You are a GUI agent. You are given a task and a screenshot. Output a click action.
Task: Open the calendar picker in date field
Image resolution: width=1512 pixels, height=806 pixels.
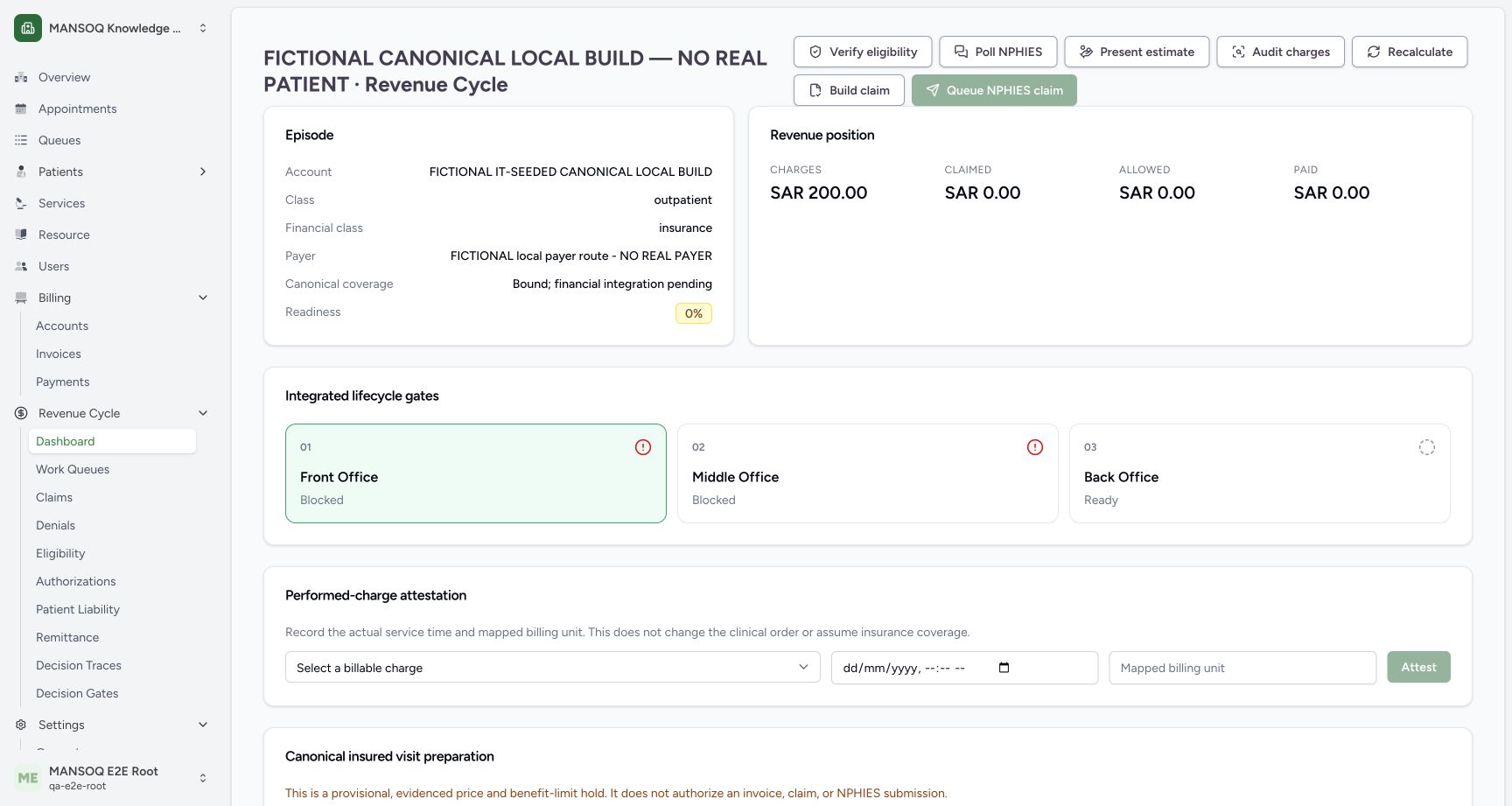(x=1004, y=668)
